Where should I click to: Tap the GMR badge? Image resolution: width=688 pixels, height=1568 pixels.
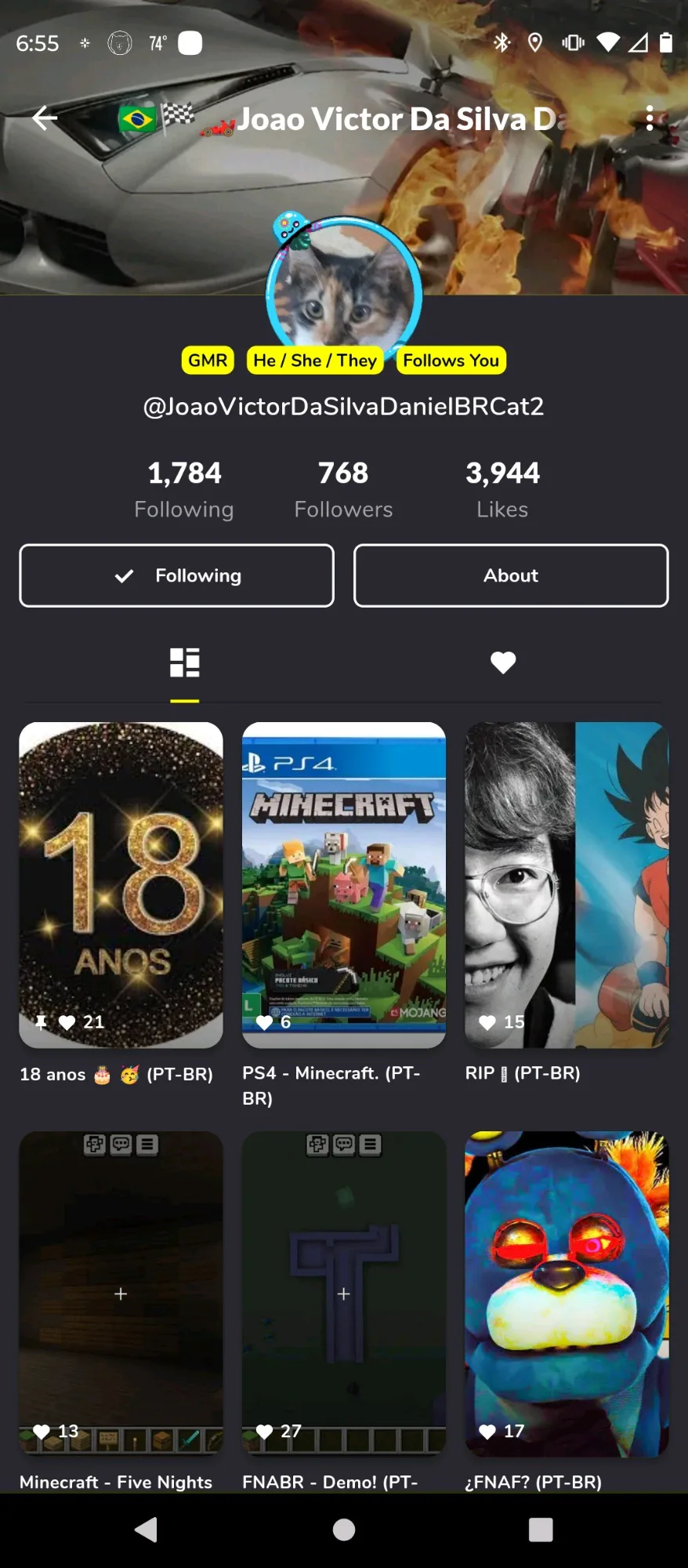coord(208,361)
